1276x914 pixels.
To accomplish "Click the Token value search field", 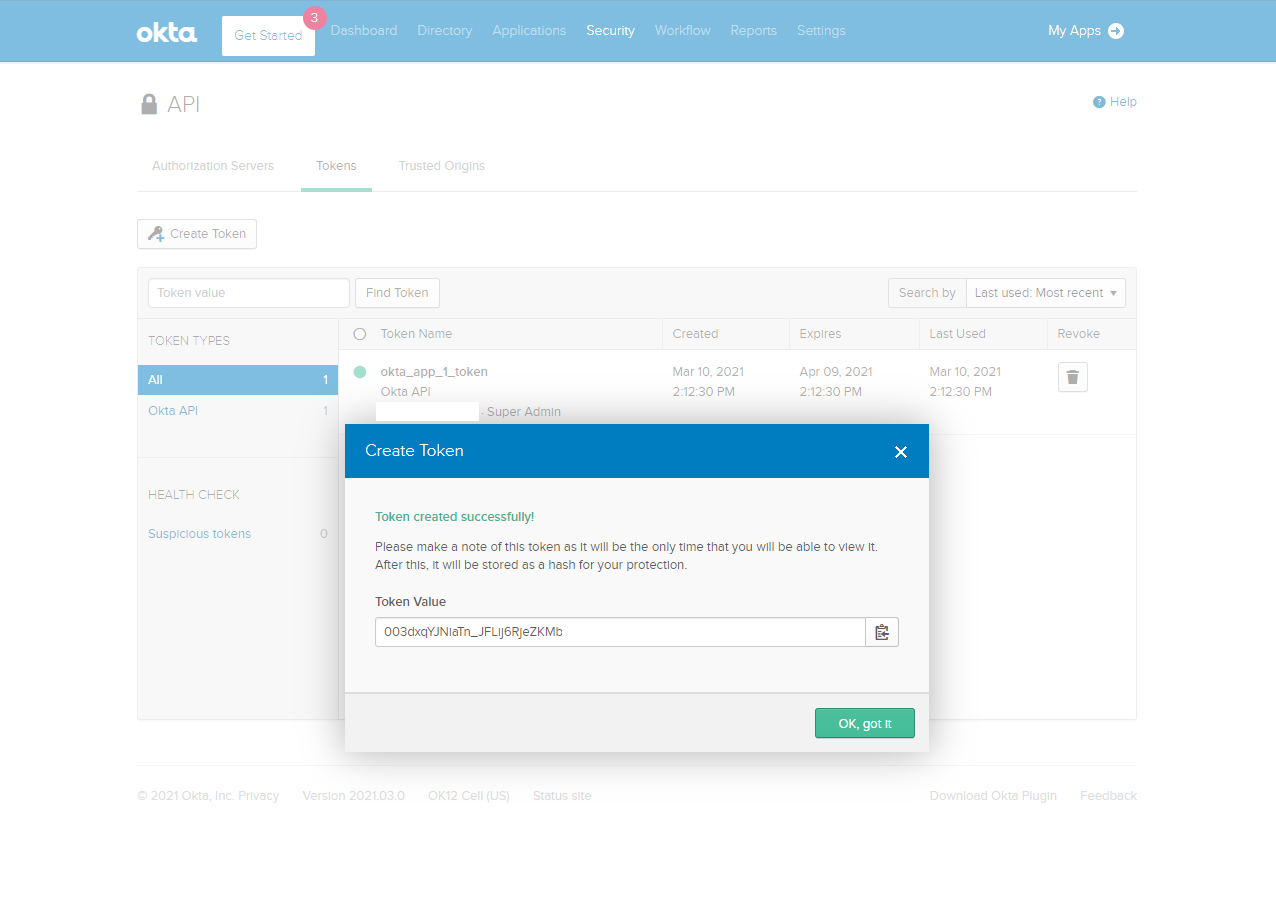I will (249, 293).
